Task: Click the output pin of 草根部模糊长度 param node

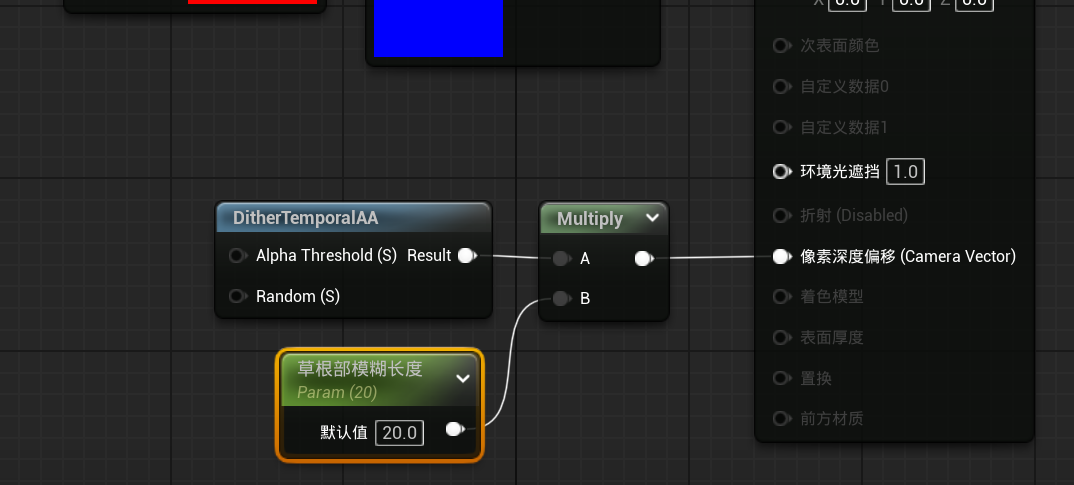Action: [454, 429]
